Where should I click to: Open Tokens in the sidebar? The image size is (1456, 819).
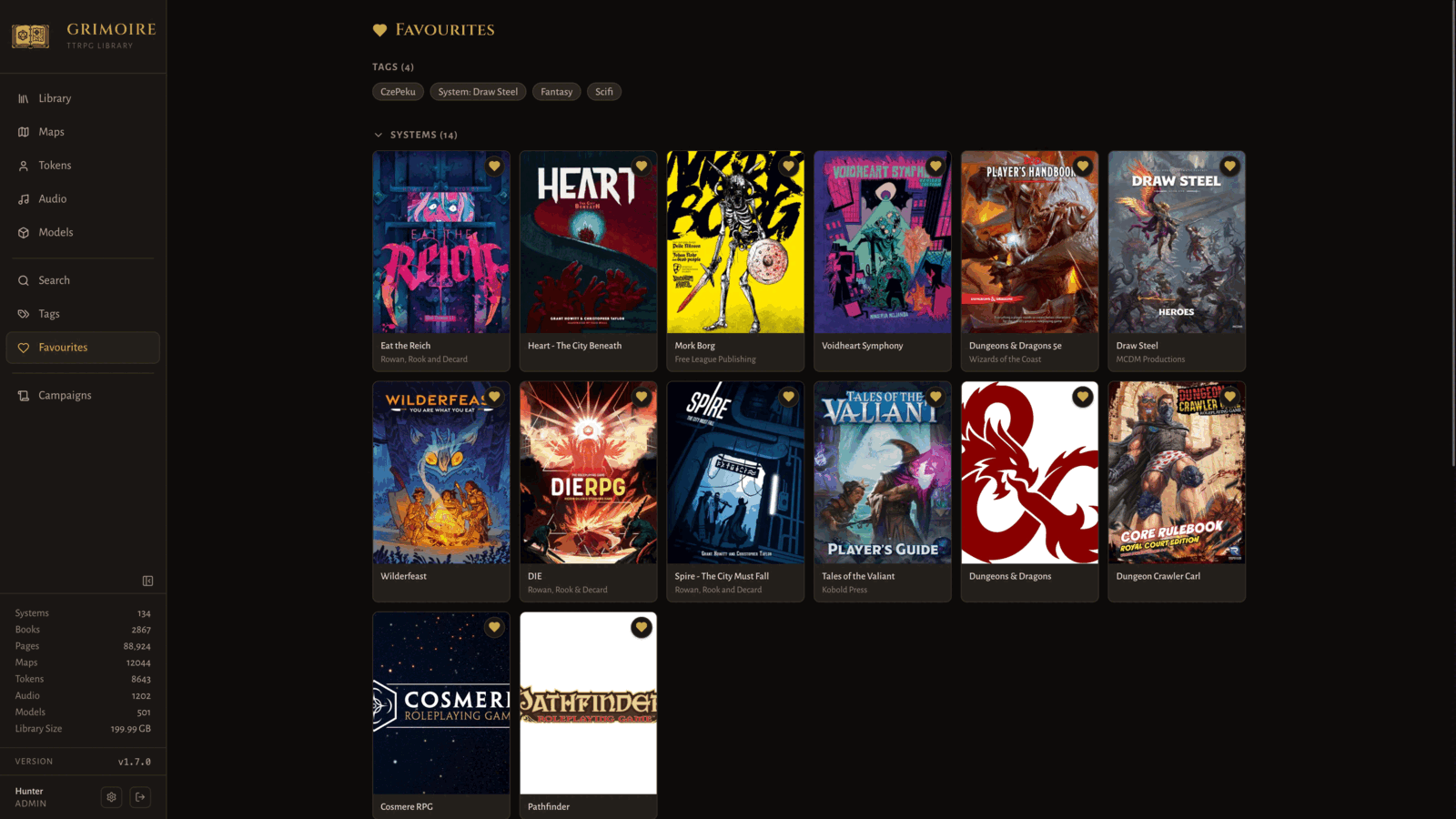83,166
